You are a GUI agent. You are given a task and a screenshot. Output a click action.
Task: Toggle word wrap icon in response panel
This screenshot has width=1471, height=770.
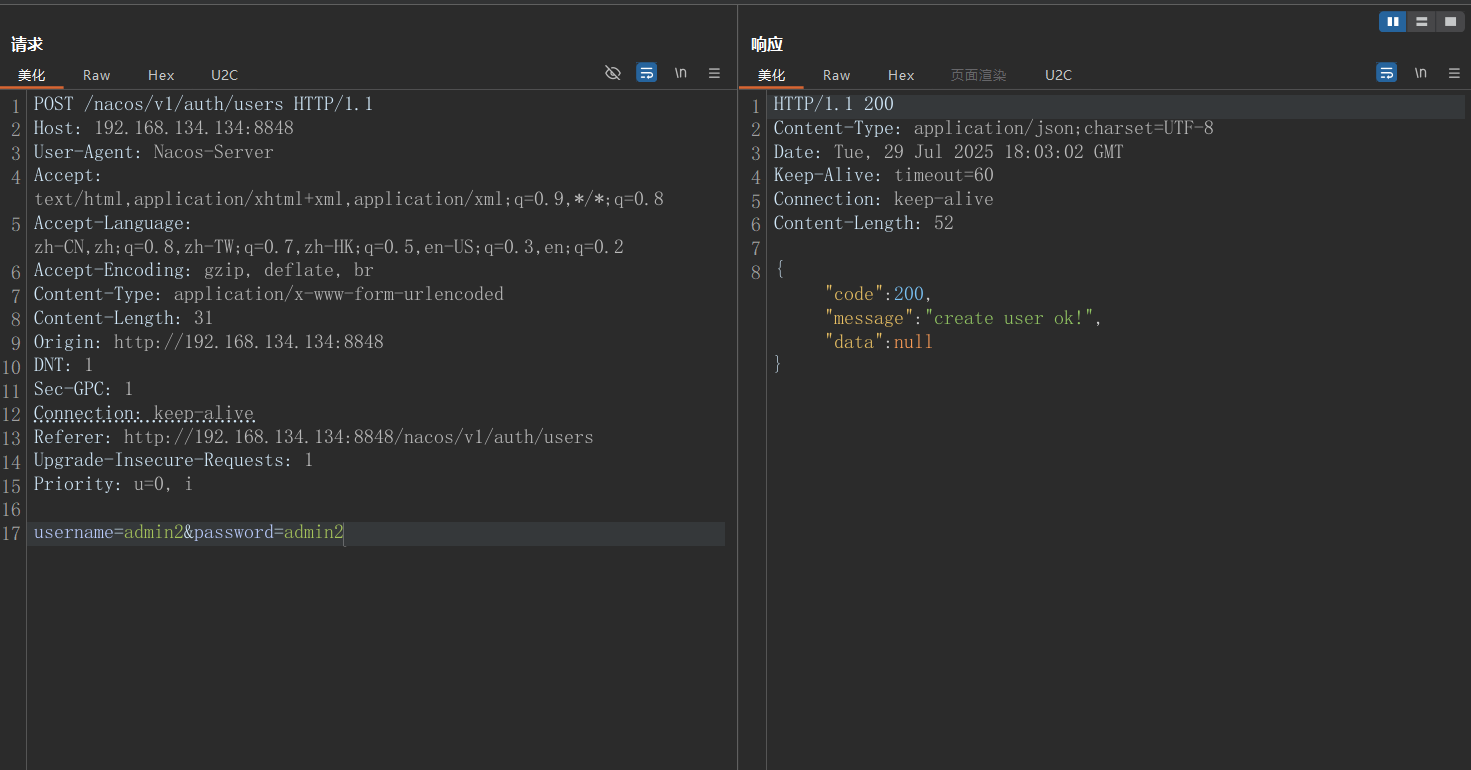coord(1386,73)
